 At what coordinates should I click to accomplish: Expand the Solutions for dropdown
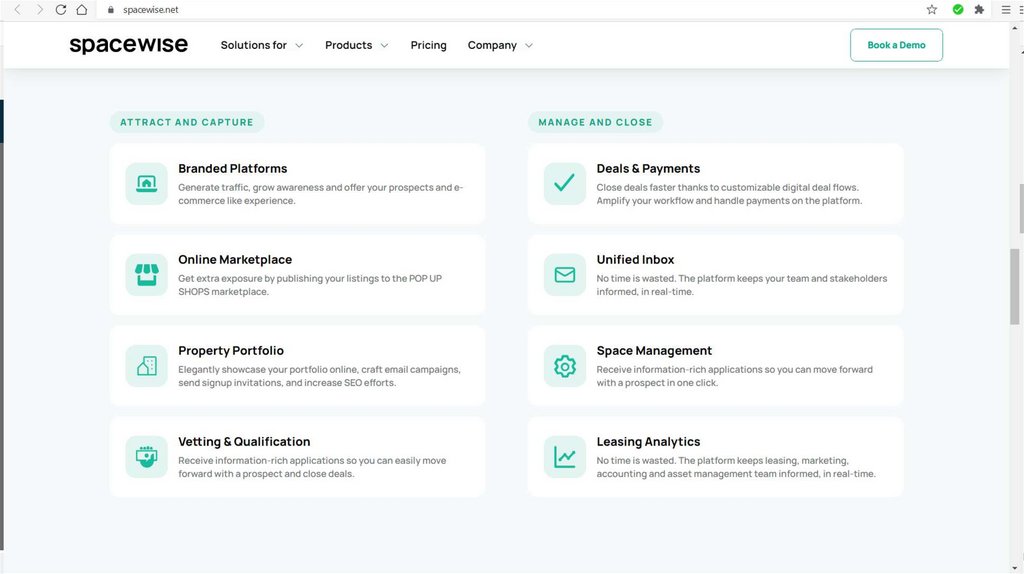(261, 45)
